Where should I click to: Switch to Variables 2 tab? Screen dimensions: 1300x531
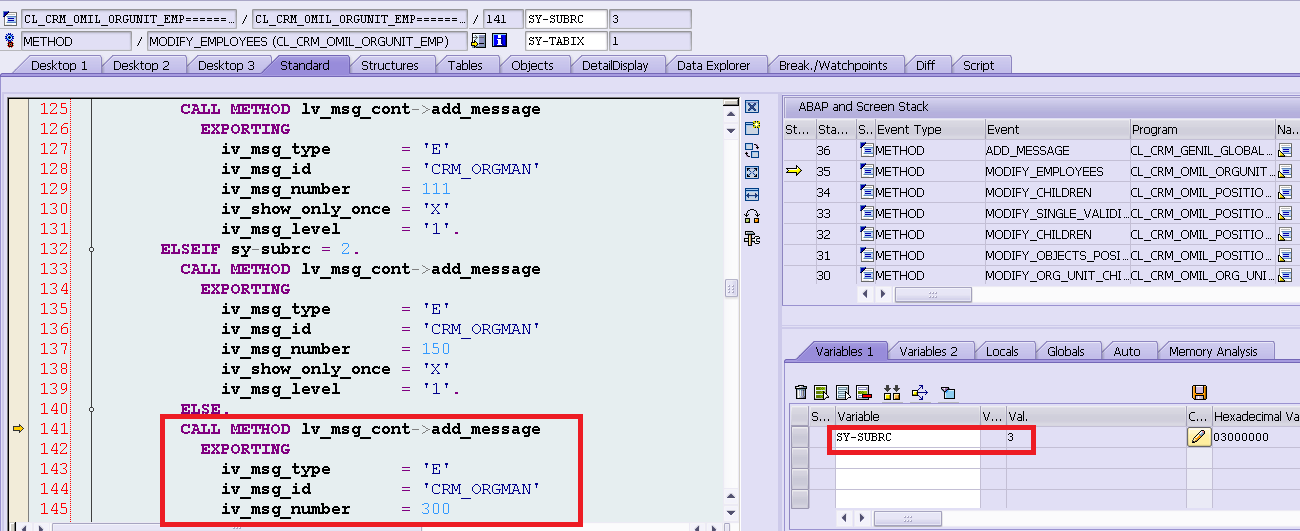pos(928,351)
